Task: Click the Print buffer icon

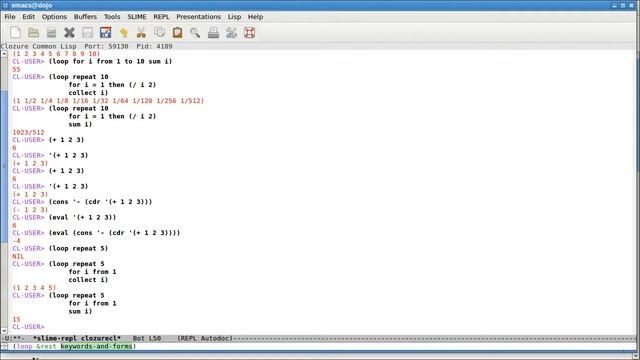Action: click(213, 33)
